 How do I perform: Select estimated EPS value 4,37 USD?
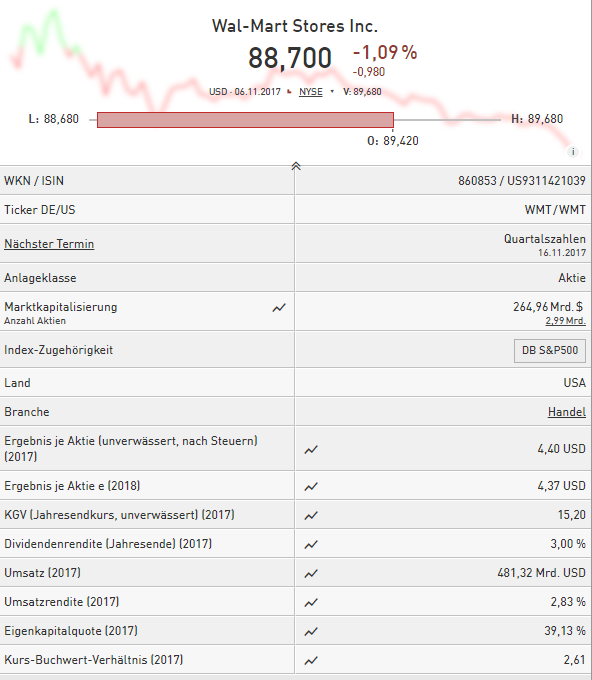(562, 485)
